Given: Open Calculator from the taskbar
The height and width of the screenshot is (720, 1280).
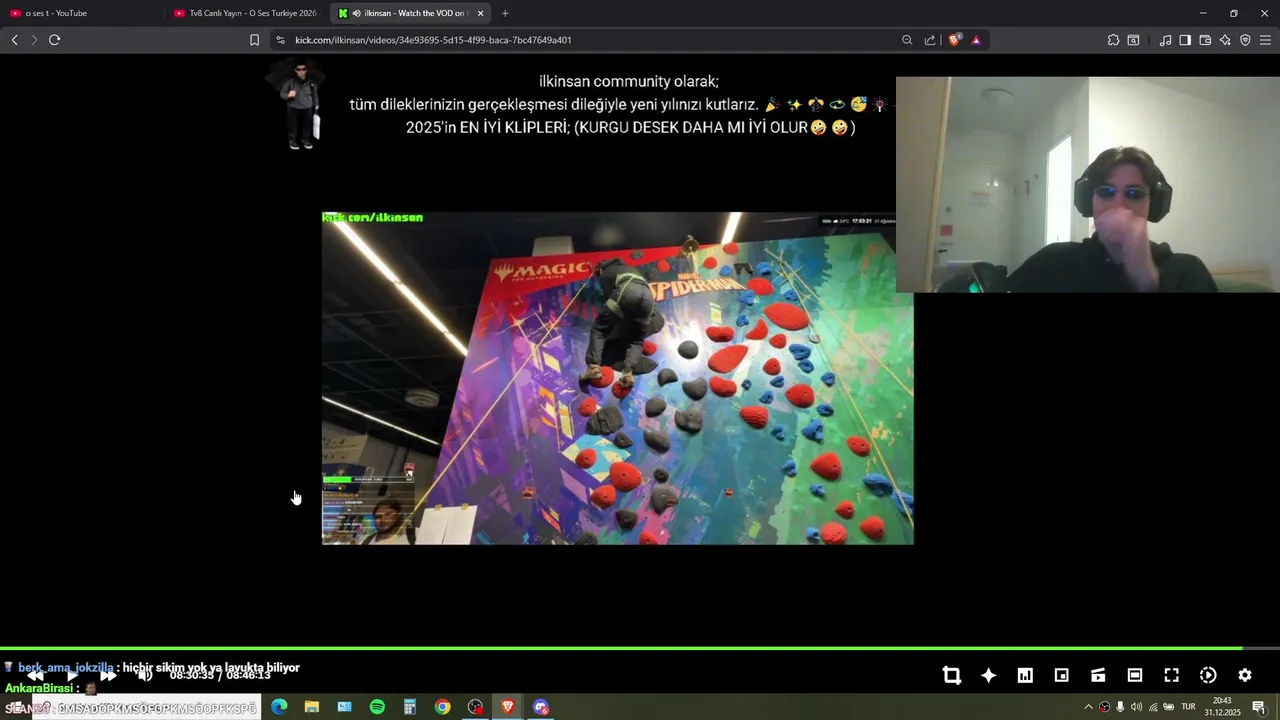Looking at the screenshot, I should [410, 707].
